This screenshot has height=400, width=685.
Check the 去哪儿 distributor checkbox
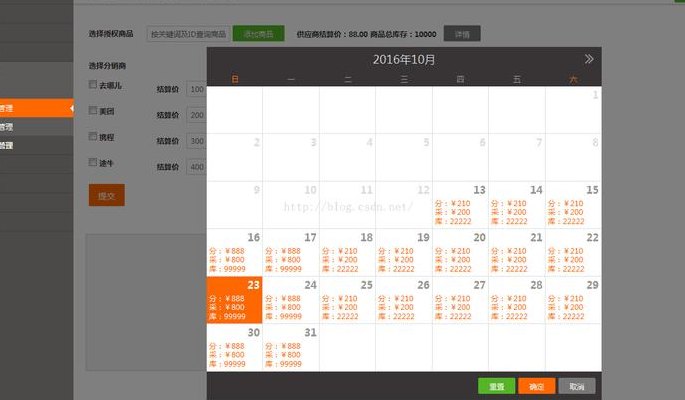[93, 84]
